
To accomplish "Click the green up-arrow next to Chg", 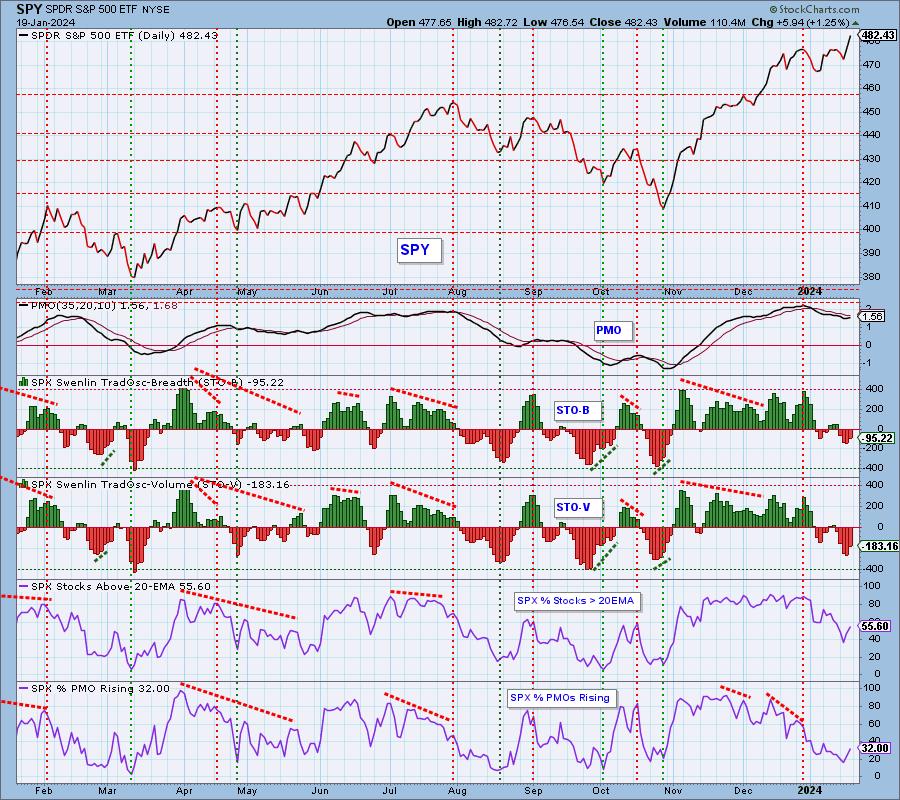I will pos(855,23).
